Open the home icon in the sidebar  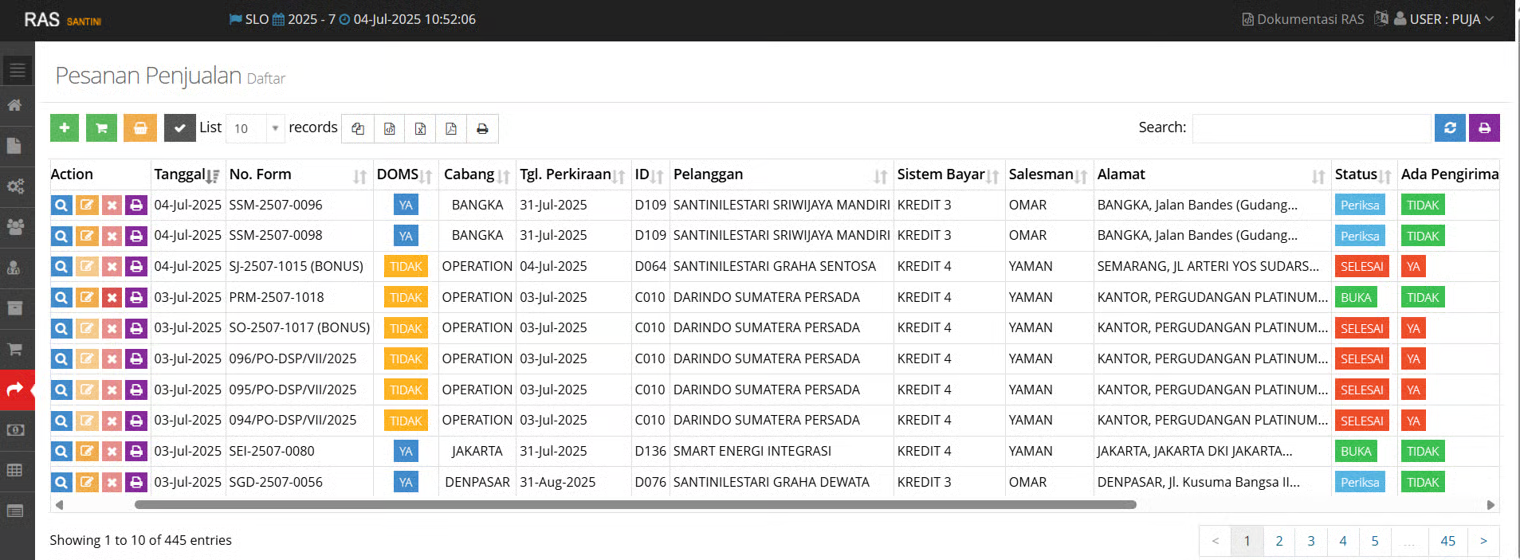tap(15, 106)
